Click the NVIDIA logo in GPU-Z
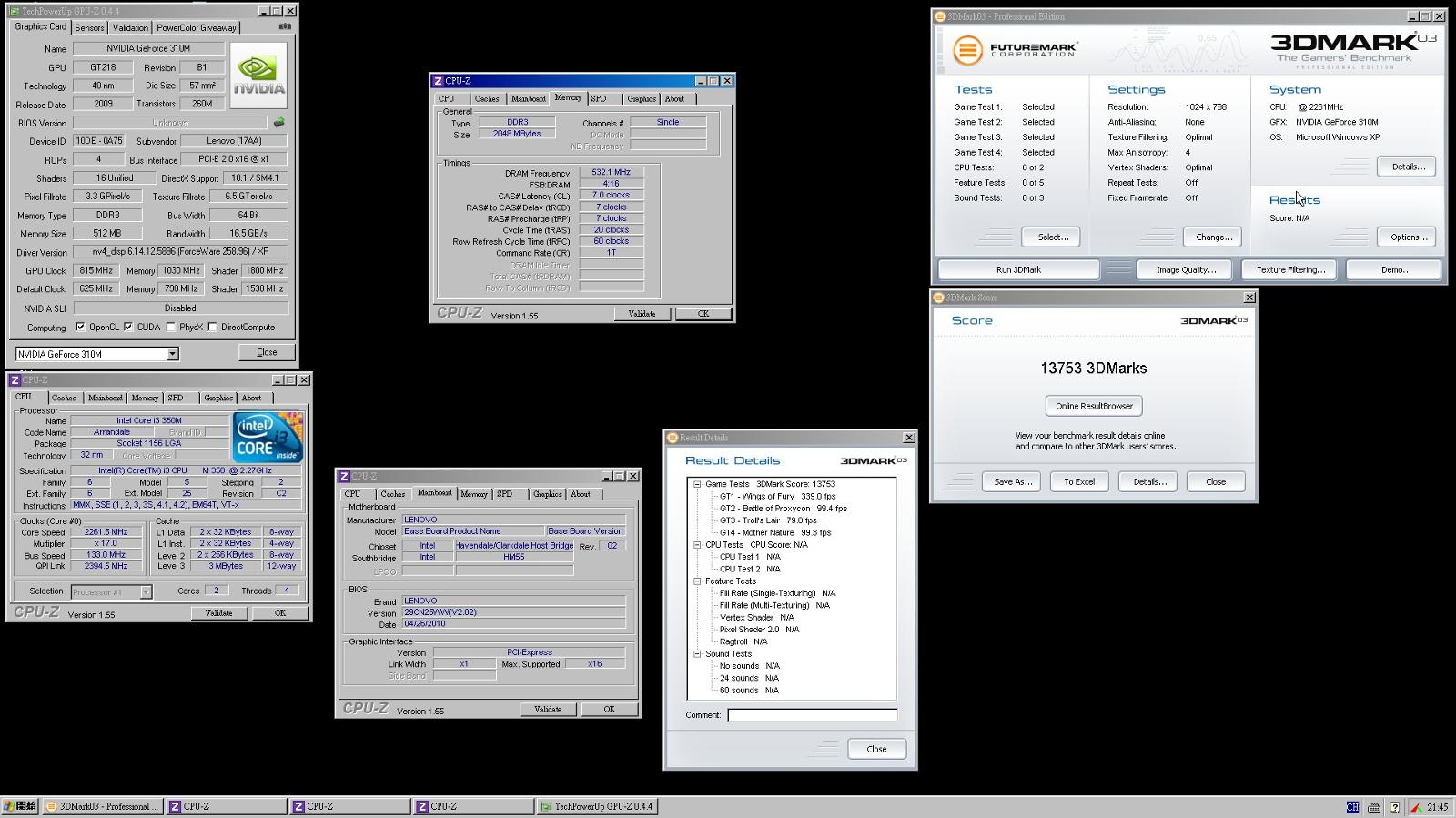The width and height of the screenshot is (1456, 818). (x=258, y=76)
